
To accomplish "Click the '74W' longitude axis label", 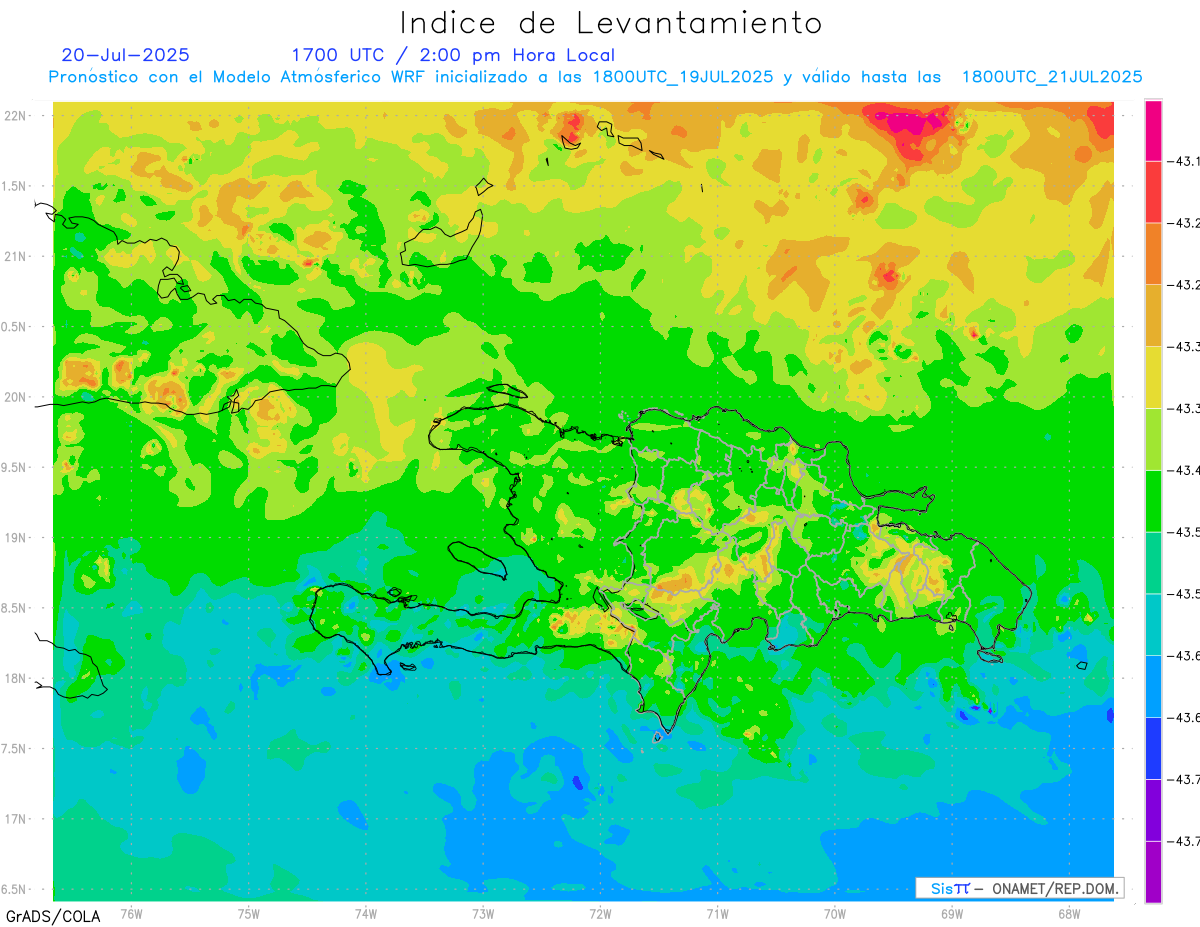I will [365, 913].
